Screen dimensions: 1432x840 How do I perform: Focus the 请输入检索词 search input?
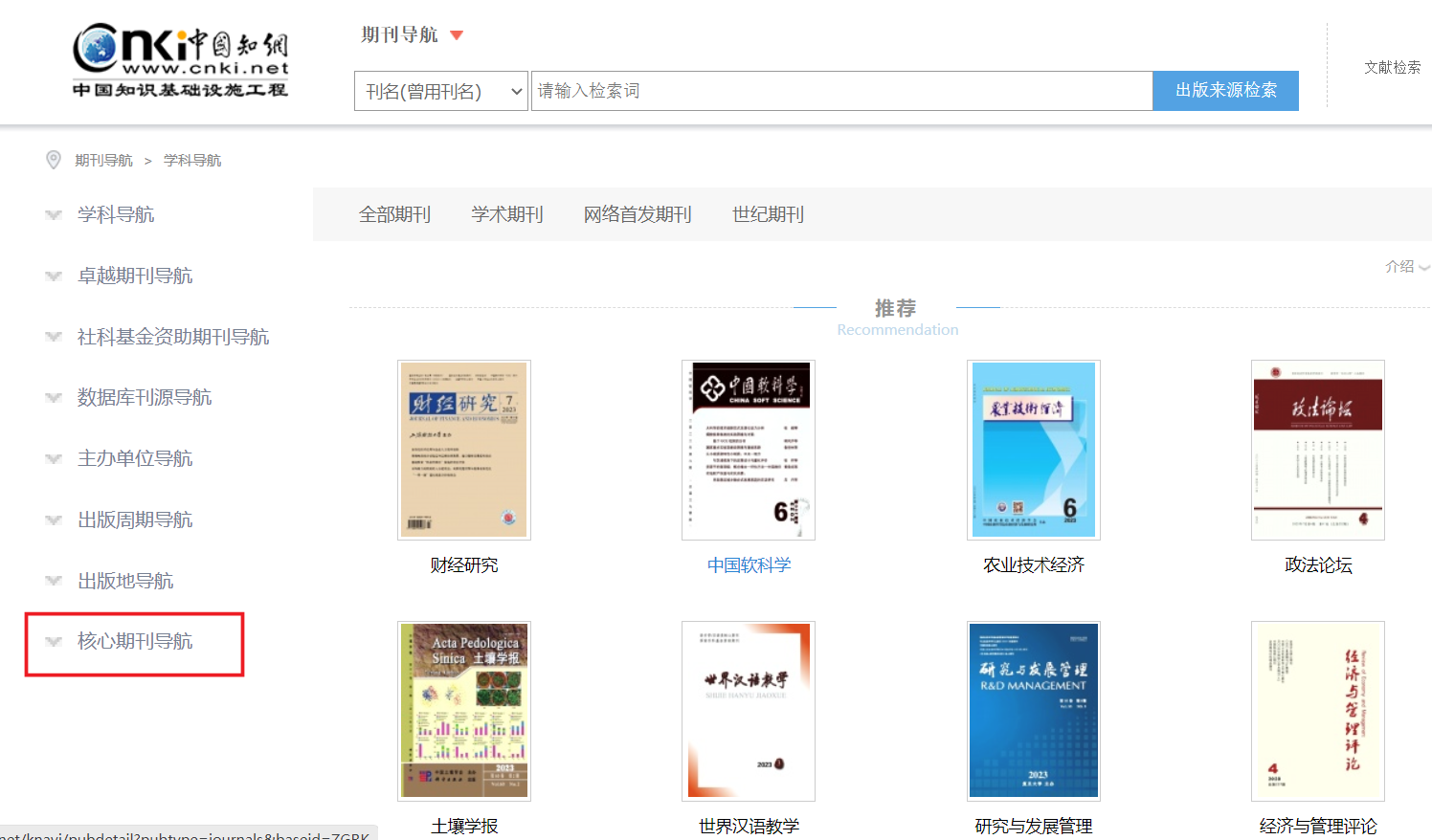pyautogui.click(x=841, y=91)
